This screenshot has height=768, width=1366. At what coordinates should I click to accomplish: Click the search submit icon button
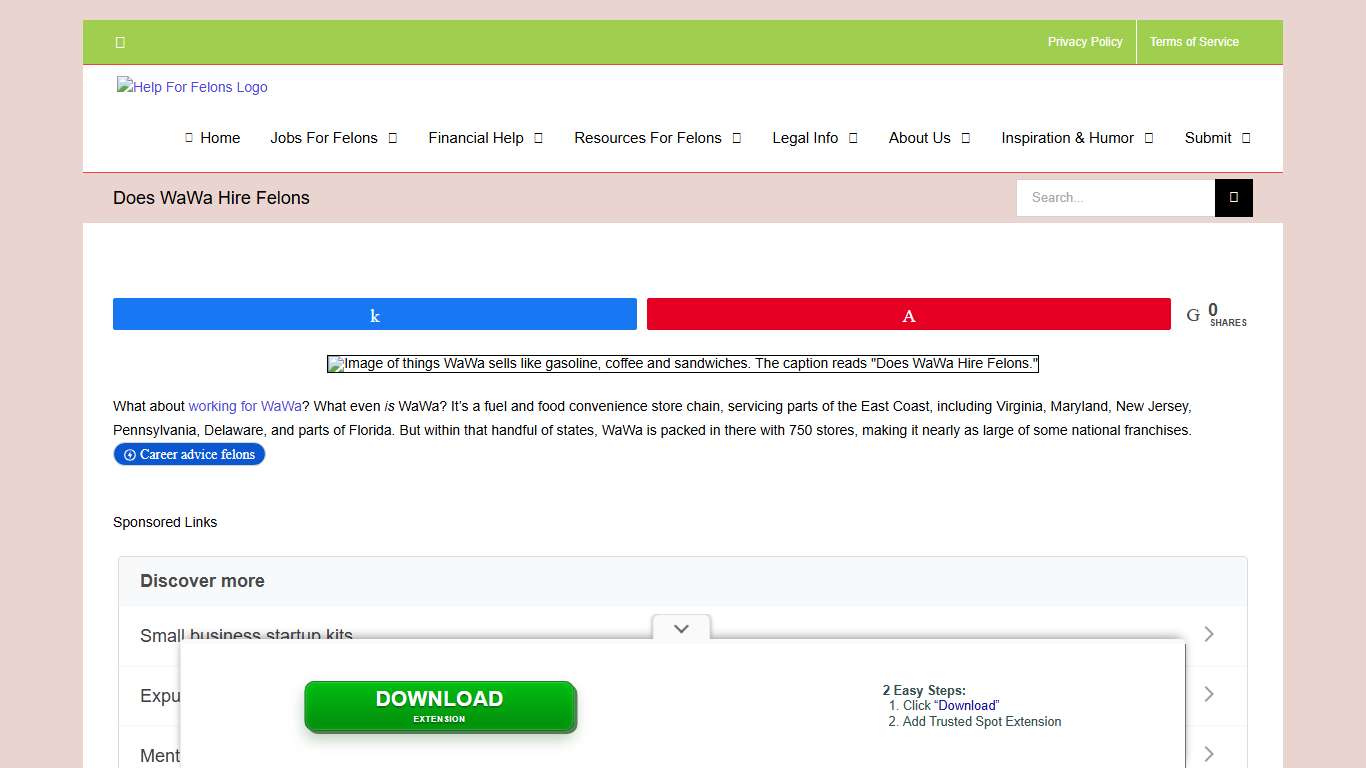pyautogui.click(x=1233, y=198)
